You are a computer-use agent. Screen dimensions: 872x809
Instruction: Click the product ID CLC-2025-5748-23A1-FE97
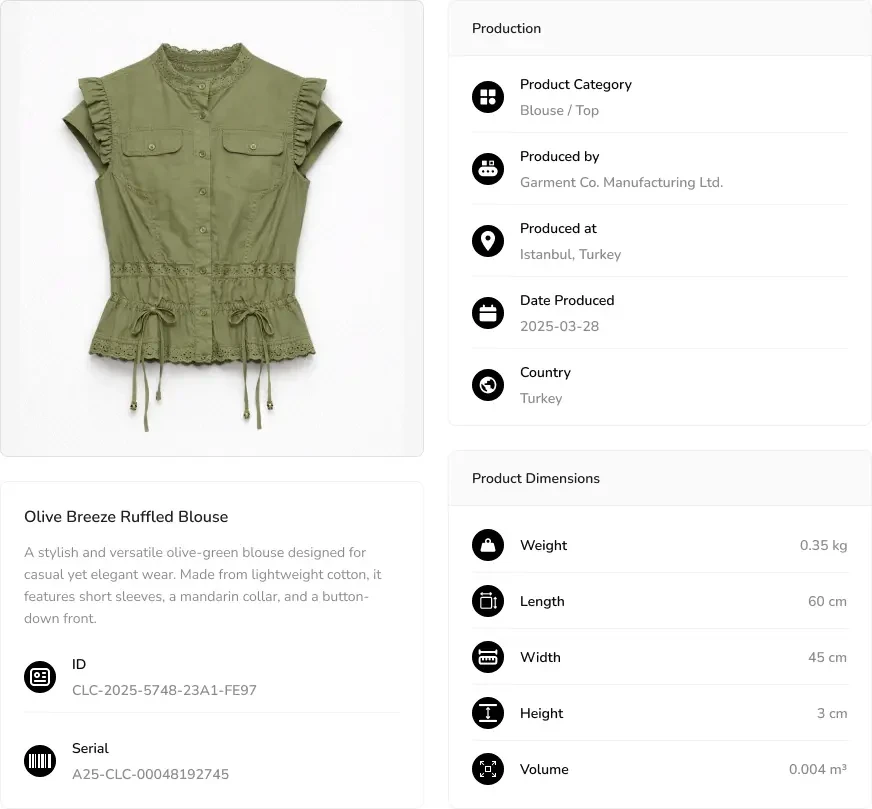tap(164, 690)
